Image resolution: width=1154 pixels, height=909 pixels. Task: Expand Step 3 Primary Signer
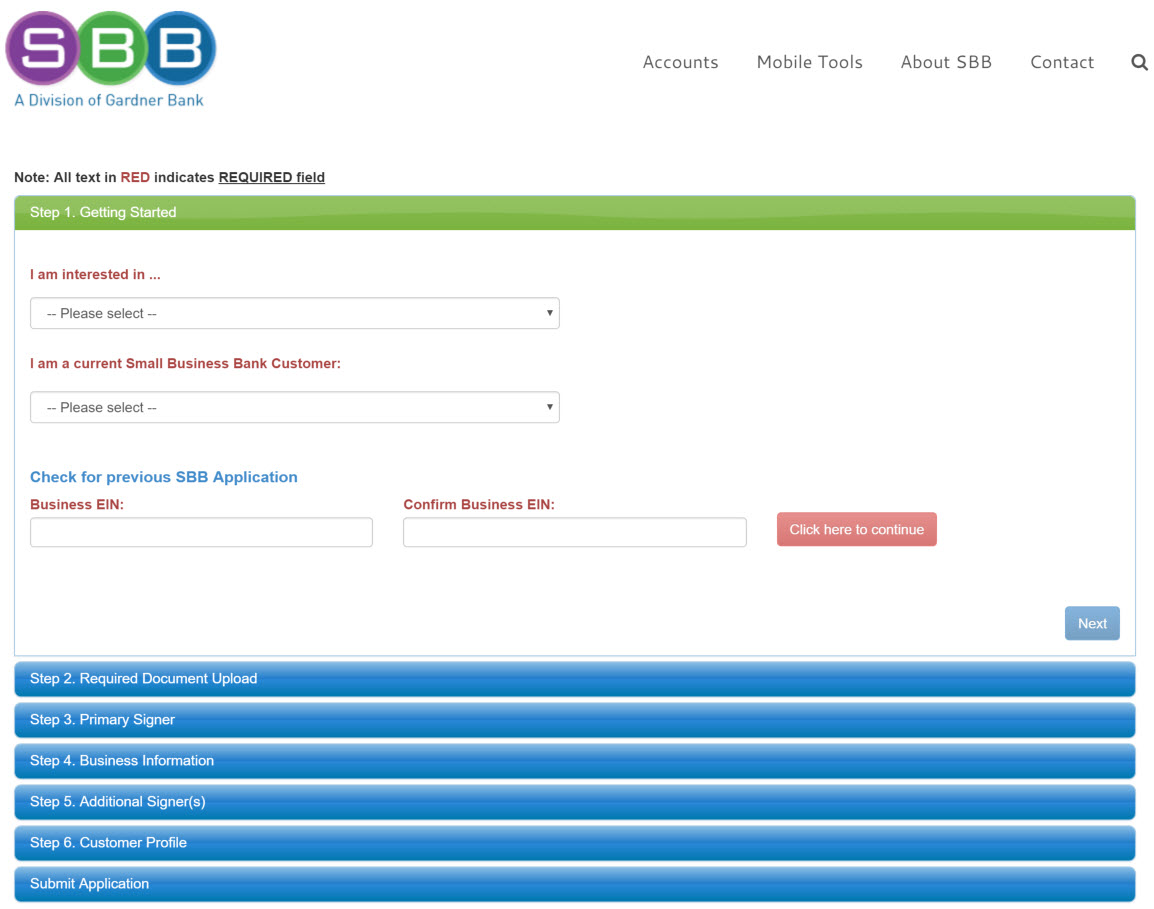tap(575, 720)
